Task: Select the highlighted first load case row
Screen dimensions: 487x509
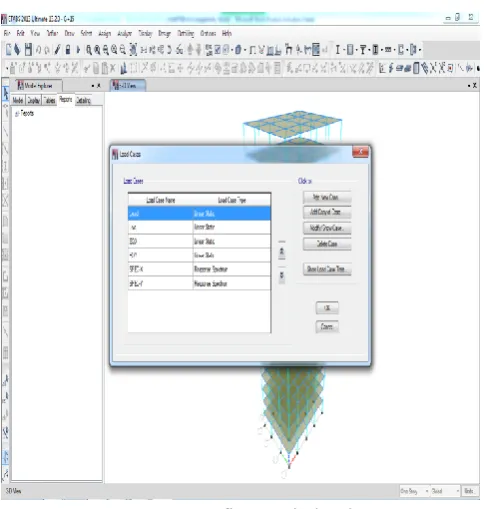Action: point(199,213)
